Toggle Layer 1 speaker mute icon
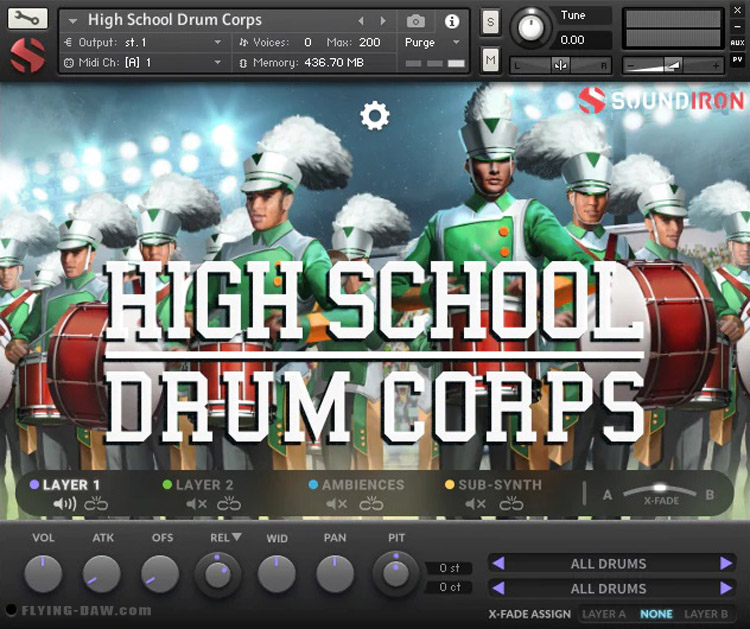Image resolution: width=750 pixels, height=629 pixels. pos(65,504)
